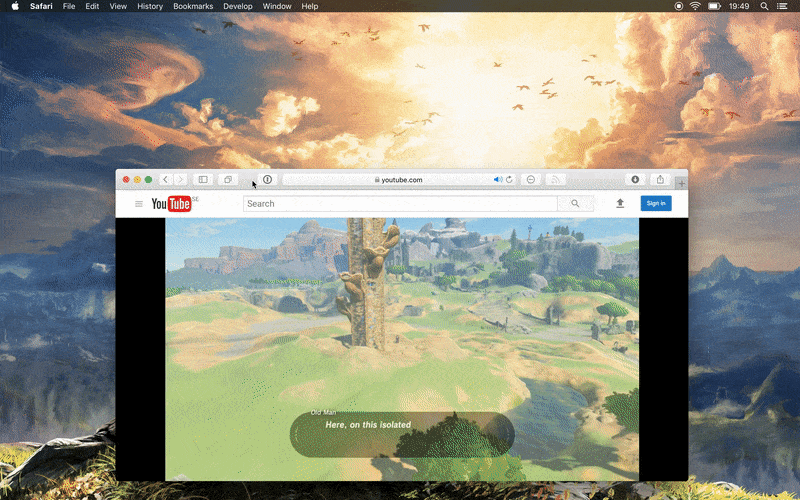
Task: Open the Safari app menu
Action: 41,6
